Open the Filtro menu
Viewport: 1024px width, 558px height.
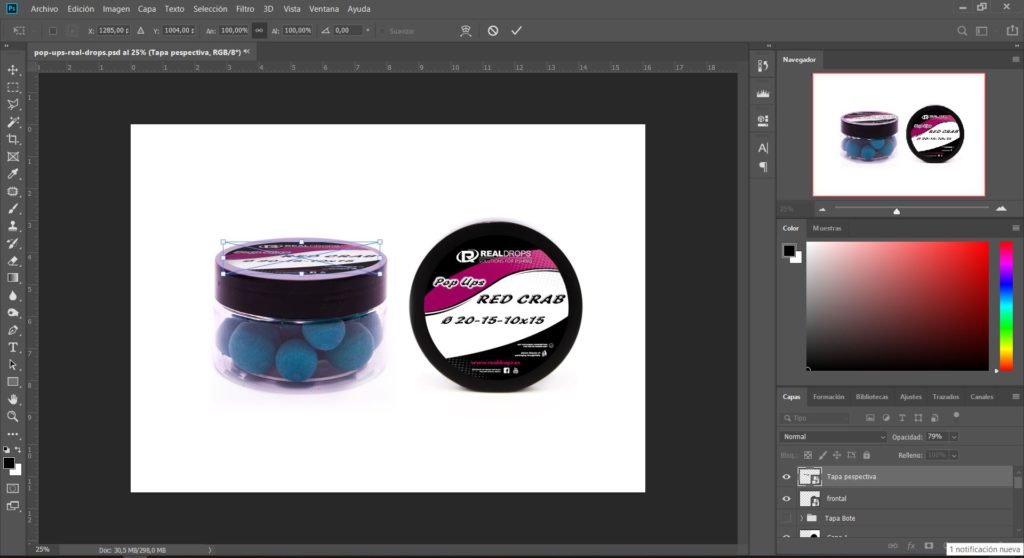pos(245,9)
